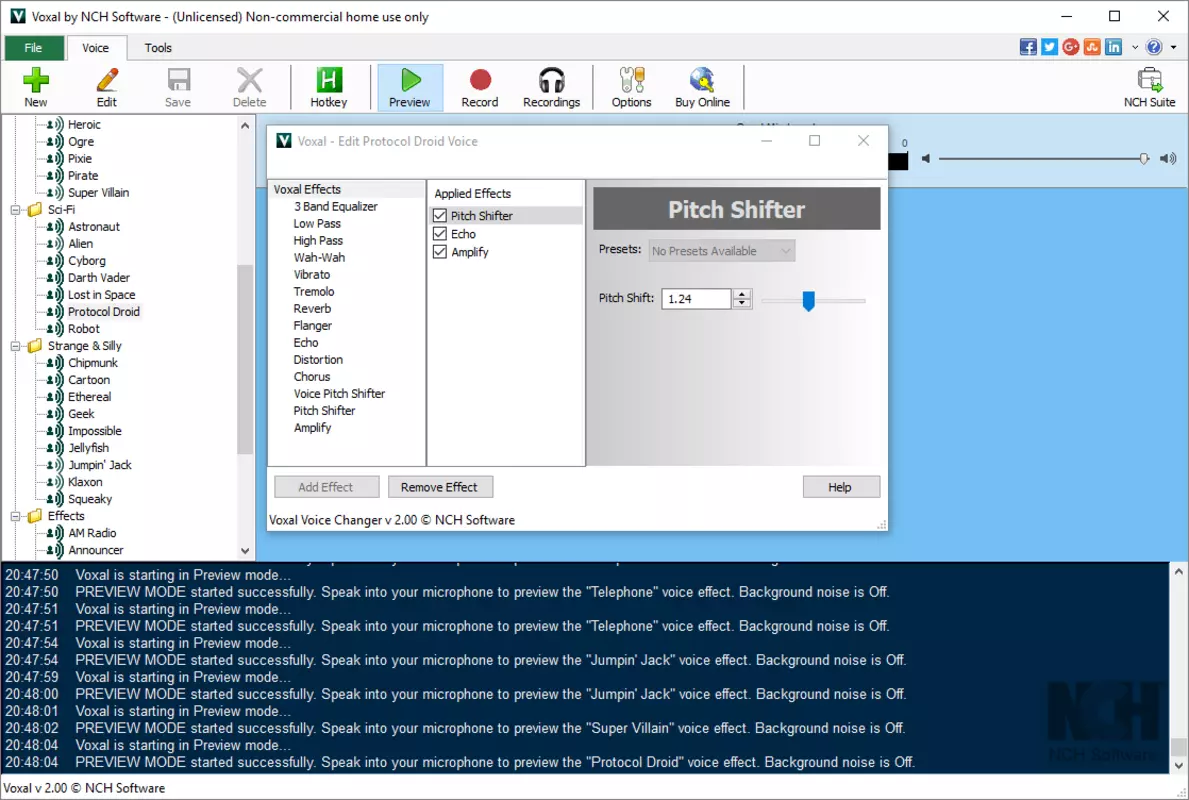
Task: Maximize the Edit Protocol Droid Voice dialog
Action: coord(814,140)
